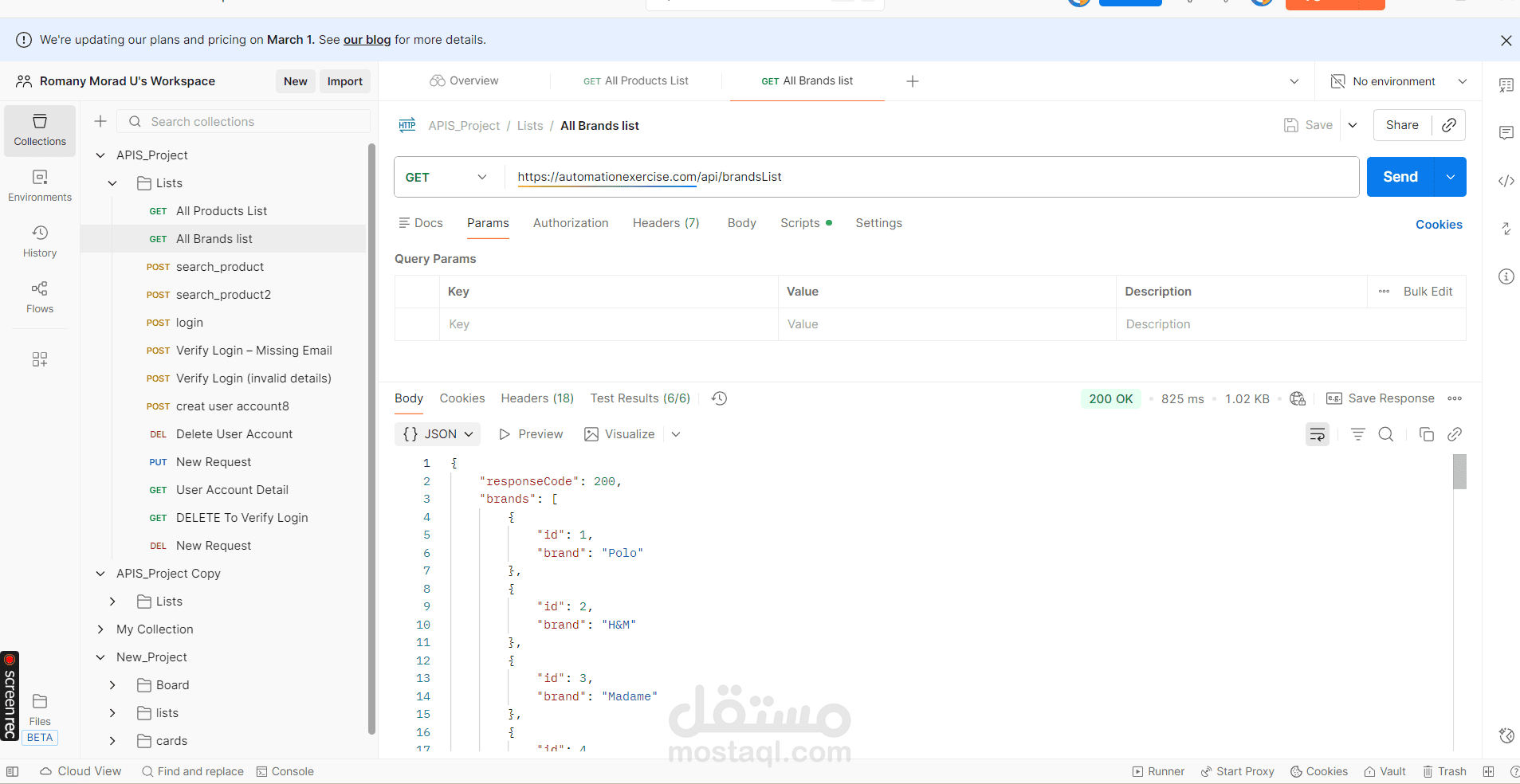Click the New button in workspace header
Viewport: 1520px width, 784px height.
(296, 81)
